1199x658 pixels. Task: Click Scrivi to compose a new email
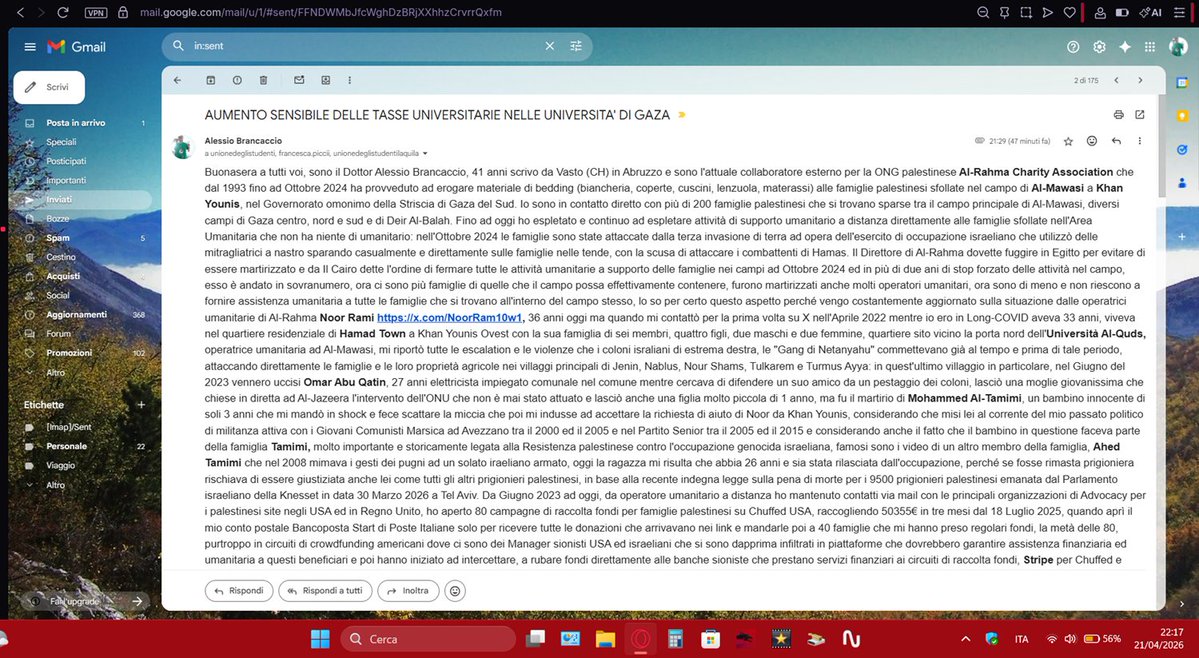pyautogui.click(x=49, y=87)
